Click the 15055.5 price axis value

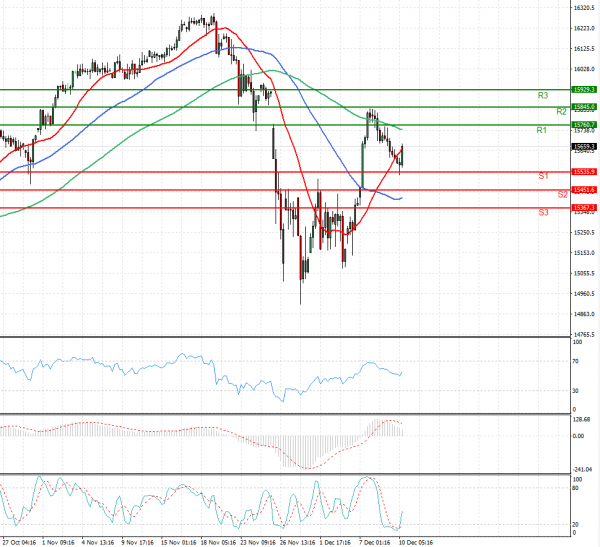[x=584, y=274]
